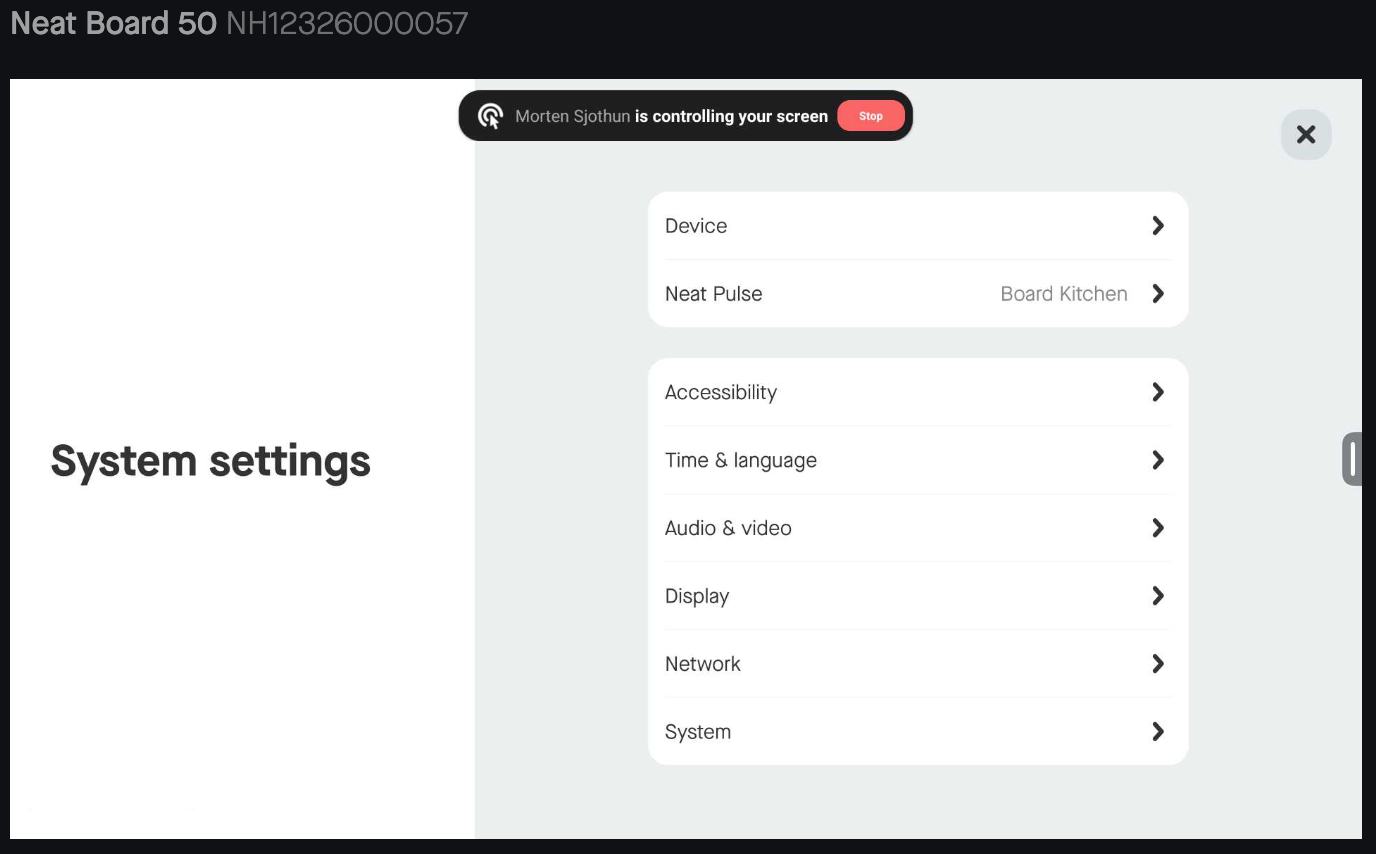
Task: Click the Board Kitchen value text
Action: click(x=1063, y=294)
